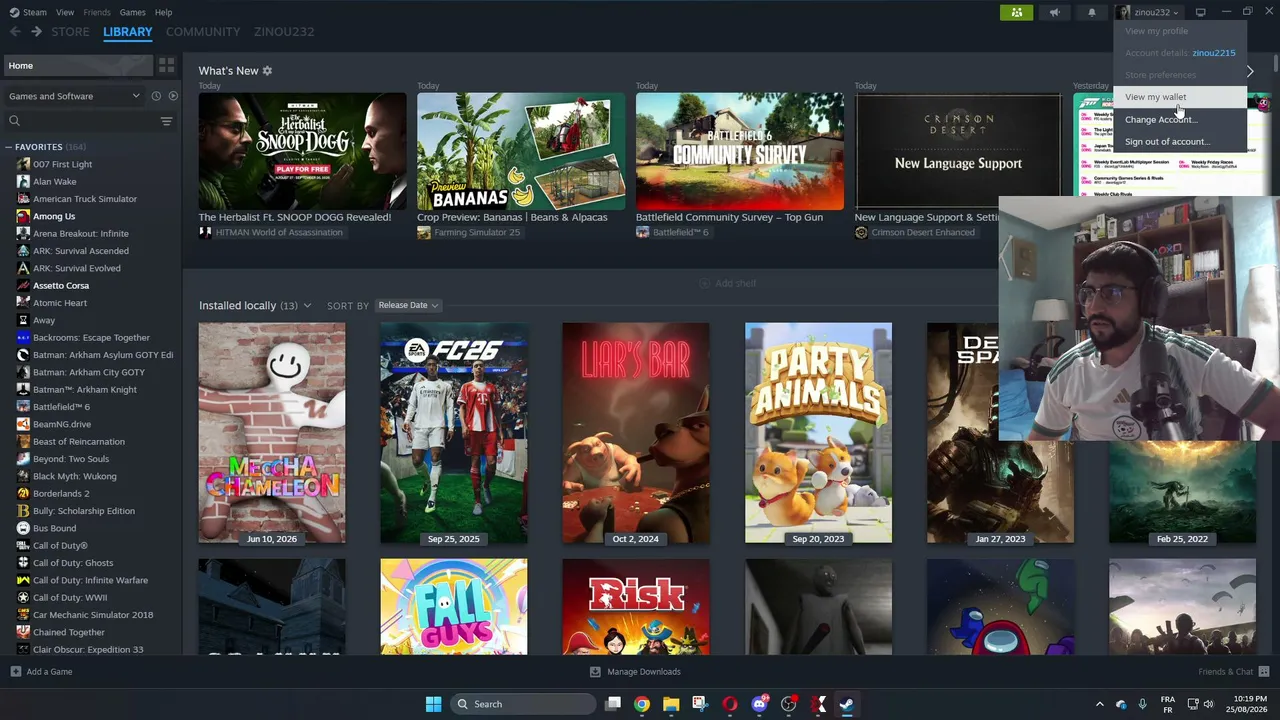Viewport: 1280px width, 720px height.
Task: Open the Help menu
Action: click(x=163, y=12)
